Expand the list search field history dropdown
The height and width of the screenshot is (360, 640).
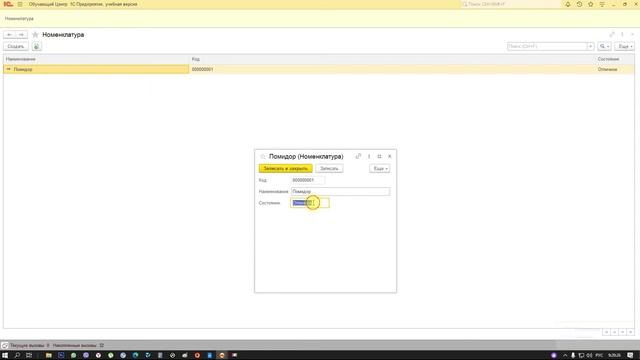coord(590,46)
